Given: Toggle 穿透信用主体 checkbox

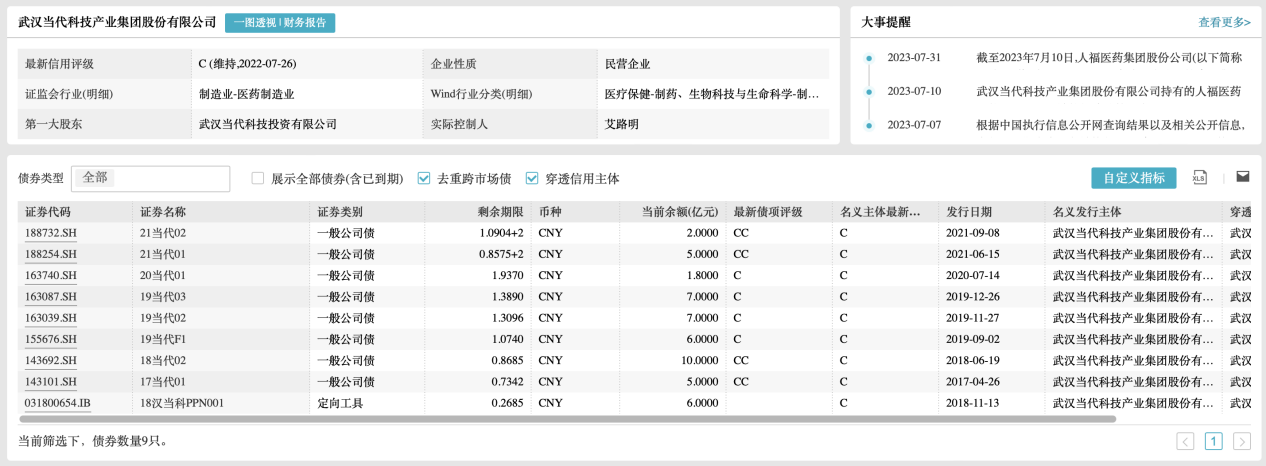Looking at the screenshot, I should (532, 178).
